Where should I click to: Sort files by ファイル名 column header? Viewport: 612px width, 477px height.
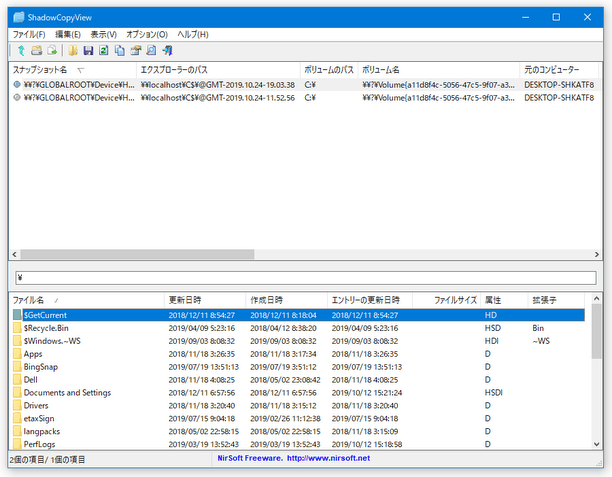coord(87,300)
